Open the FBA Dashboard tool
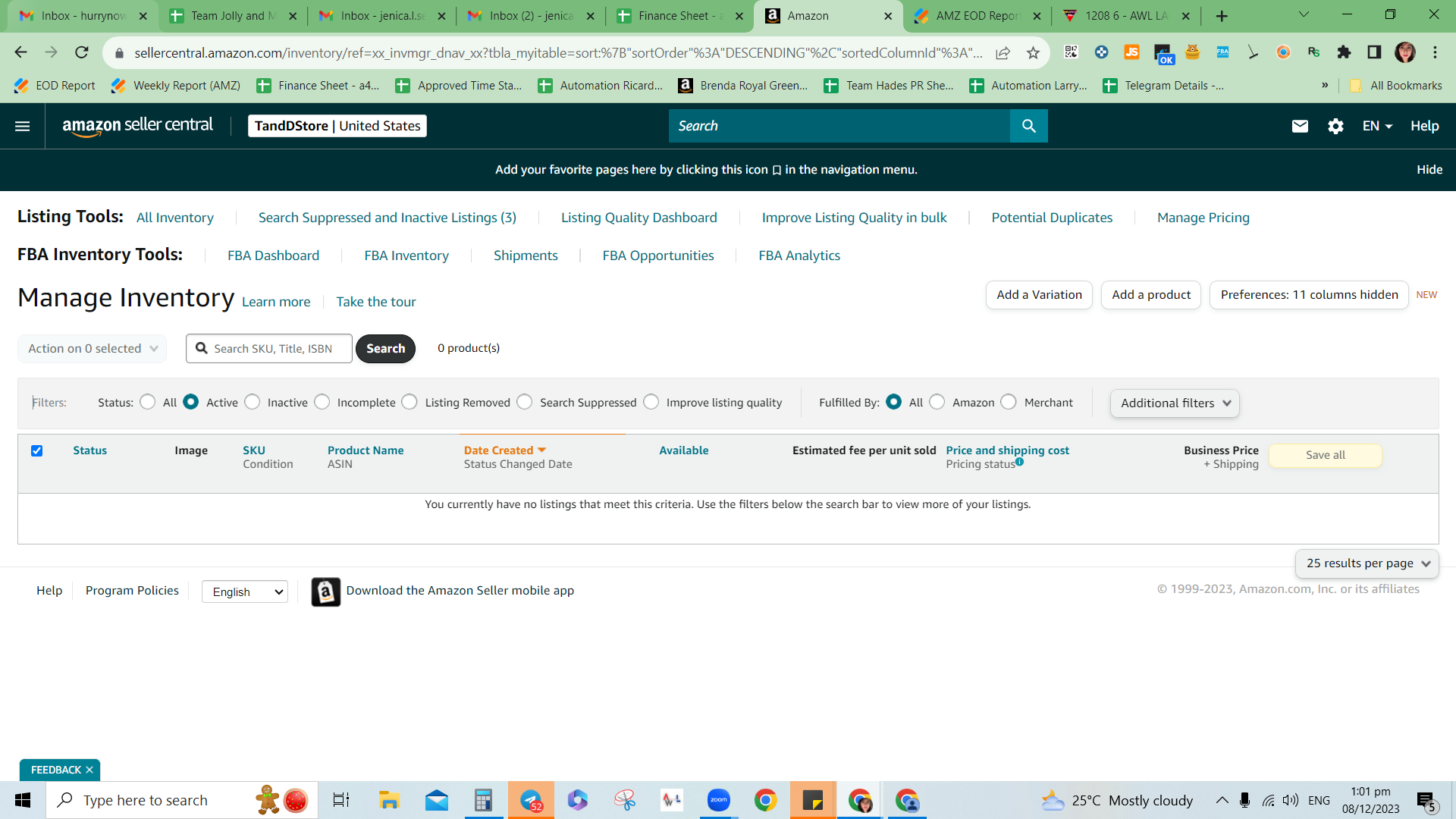Screen dimensions: 1456x819 click(273, 256)
